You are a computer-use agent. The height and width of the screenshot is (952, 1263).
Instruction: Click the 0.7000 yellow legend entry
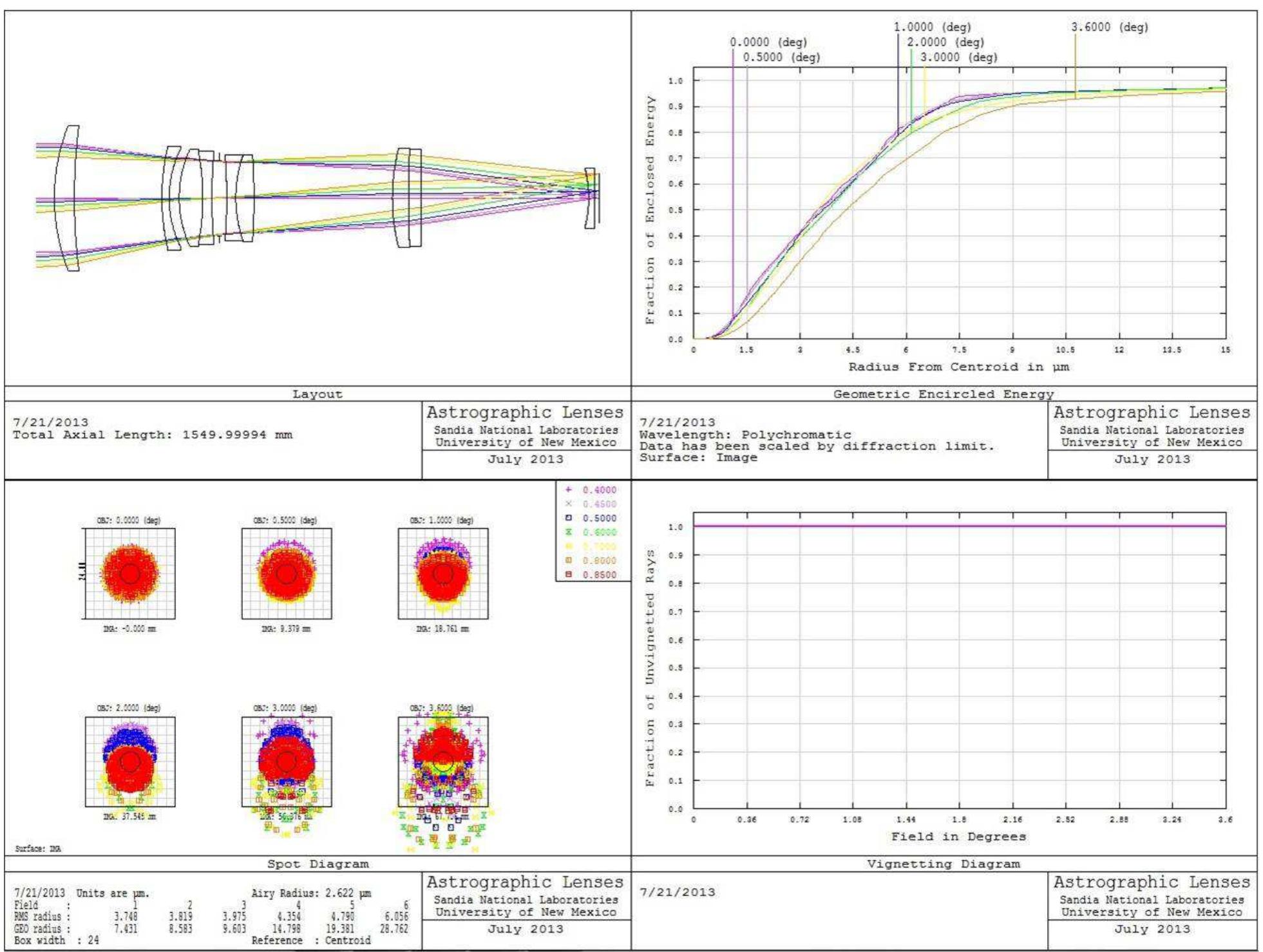click(x=591, y=547)
